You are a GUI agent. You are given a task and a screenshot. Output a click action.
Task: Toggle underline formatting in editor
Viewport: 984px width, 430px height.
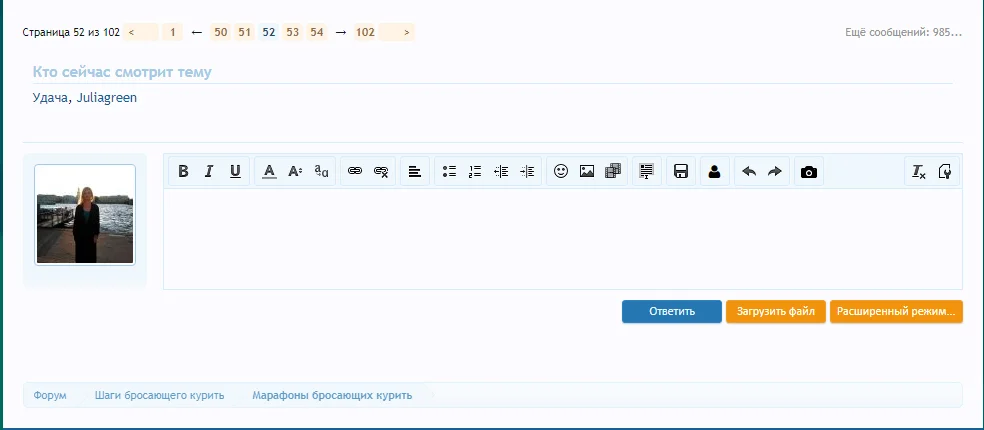click(x=235, y=171)
